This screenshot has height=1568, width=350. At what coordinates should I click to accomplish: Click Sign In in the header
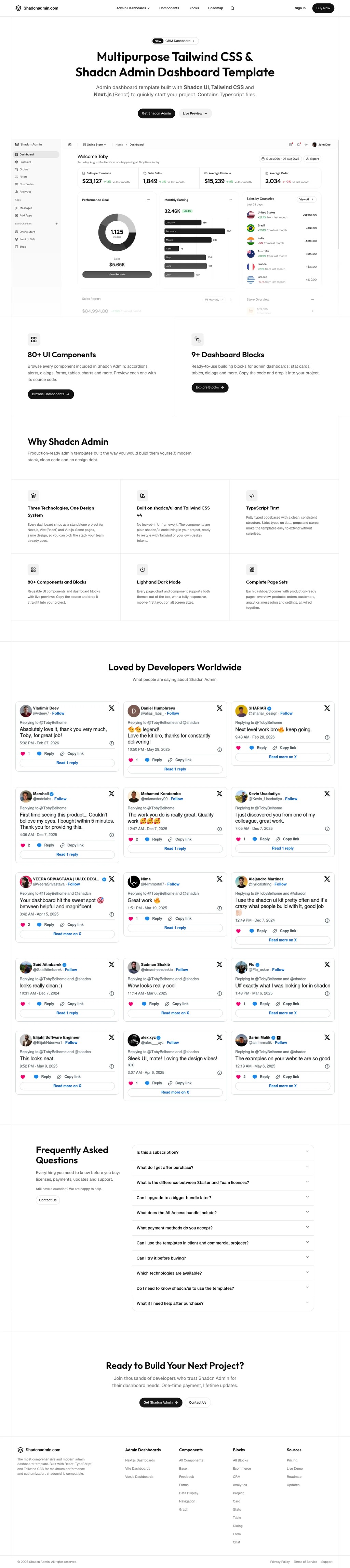pyautogui.click(x=300, y=8)
